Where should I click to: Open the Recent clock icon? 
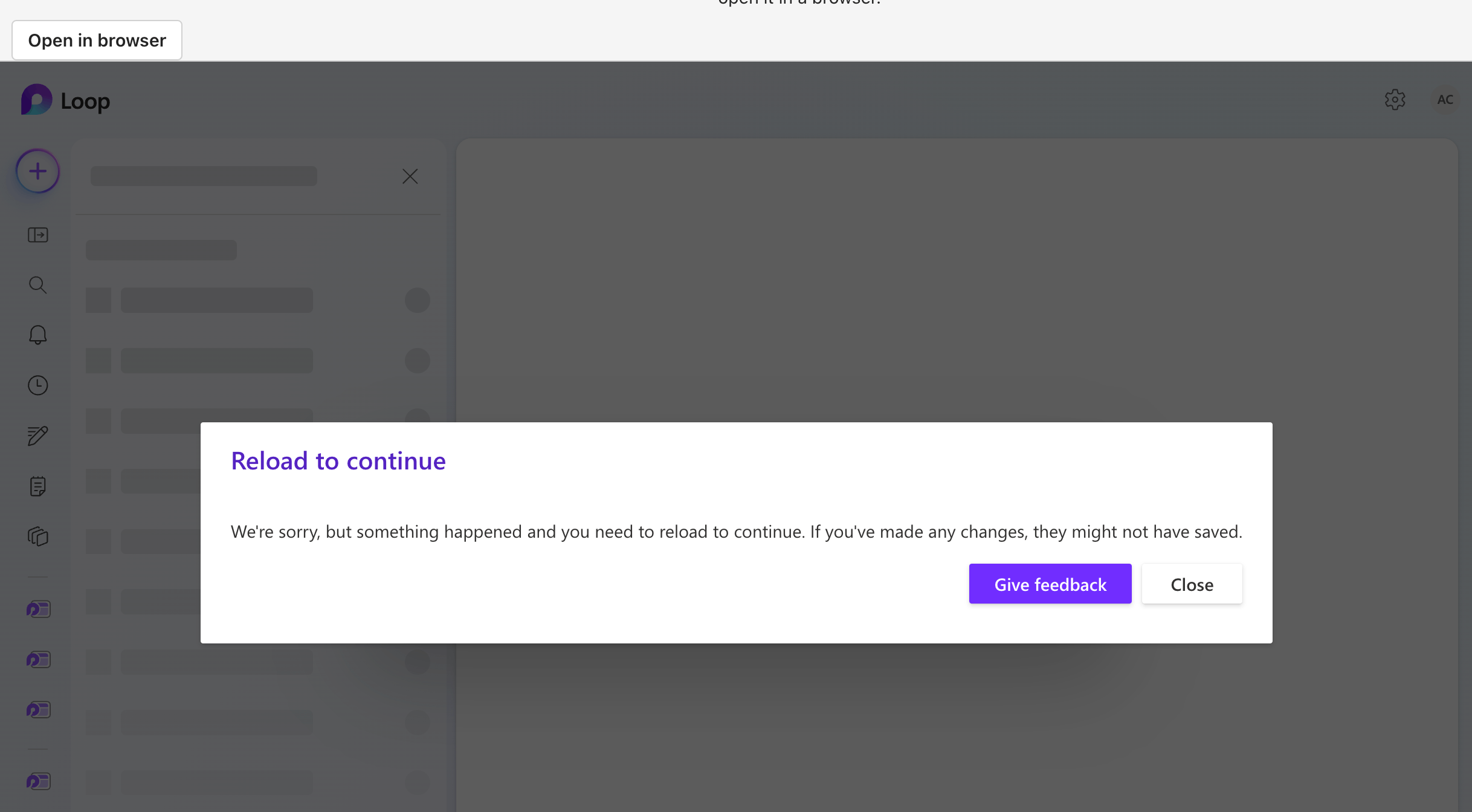(x=37, y=385)
